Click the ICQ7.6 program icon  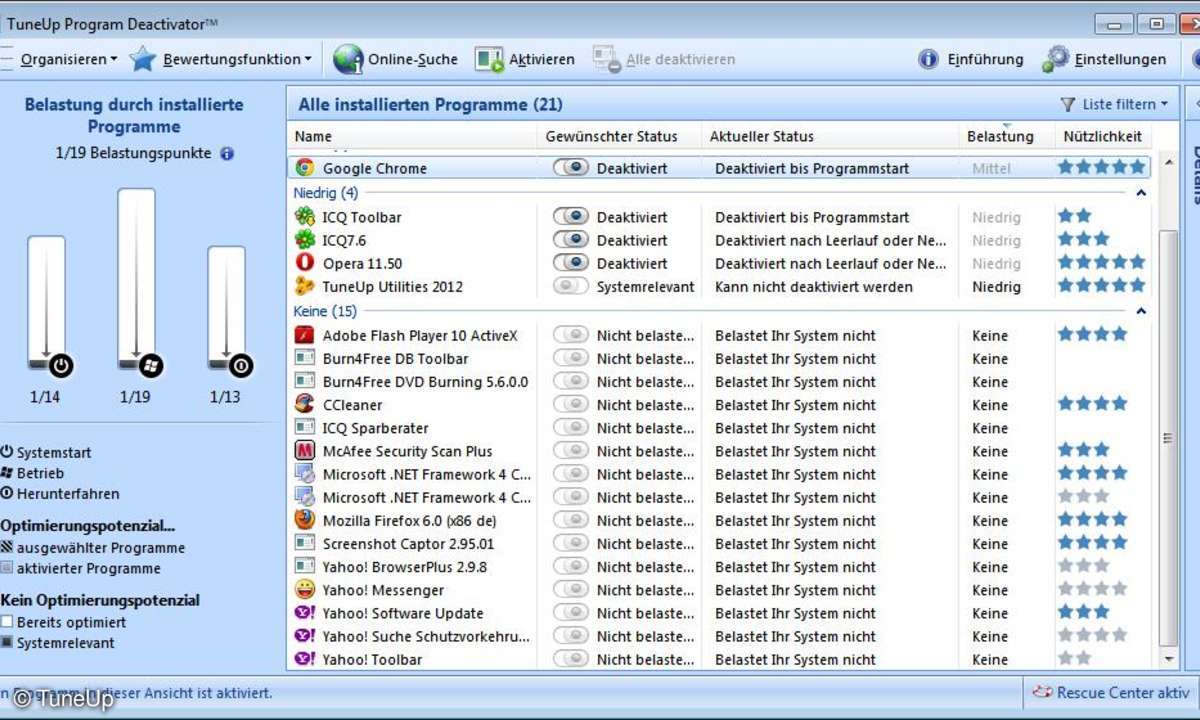click(305, 240)
